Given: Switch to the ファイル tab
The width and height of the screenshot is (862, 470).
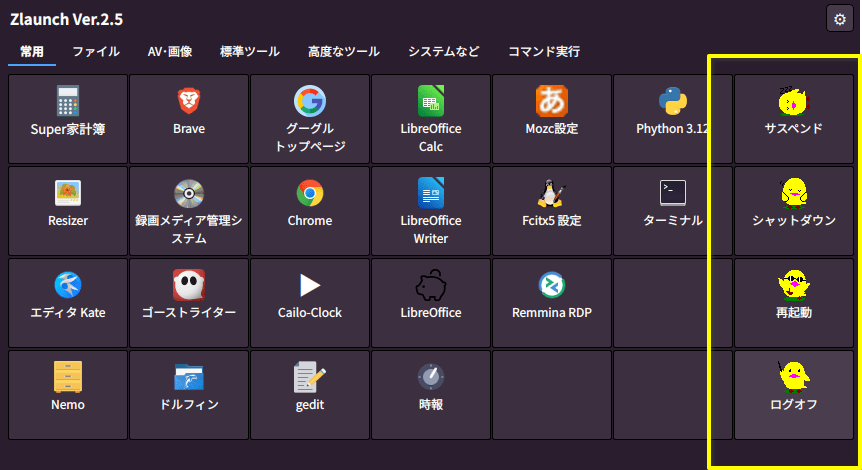Looking at the screenshot, I should [96, 52].
